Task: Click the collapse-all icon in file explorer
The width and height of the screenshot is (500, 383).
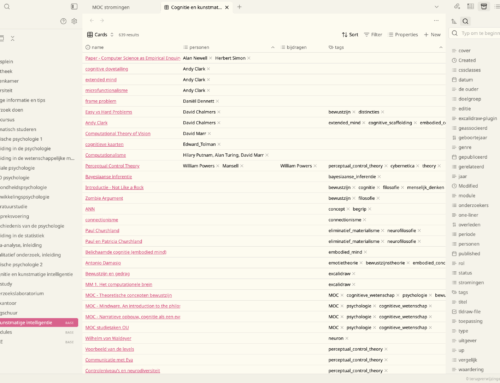Action: click(x=13, y=39)
